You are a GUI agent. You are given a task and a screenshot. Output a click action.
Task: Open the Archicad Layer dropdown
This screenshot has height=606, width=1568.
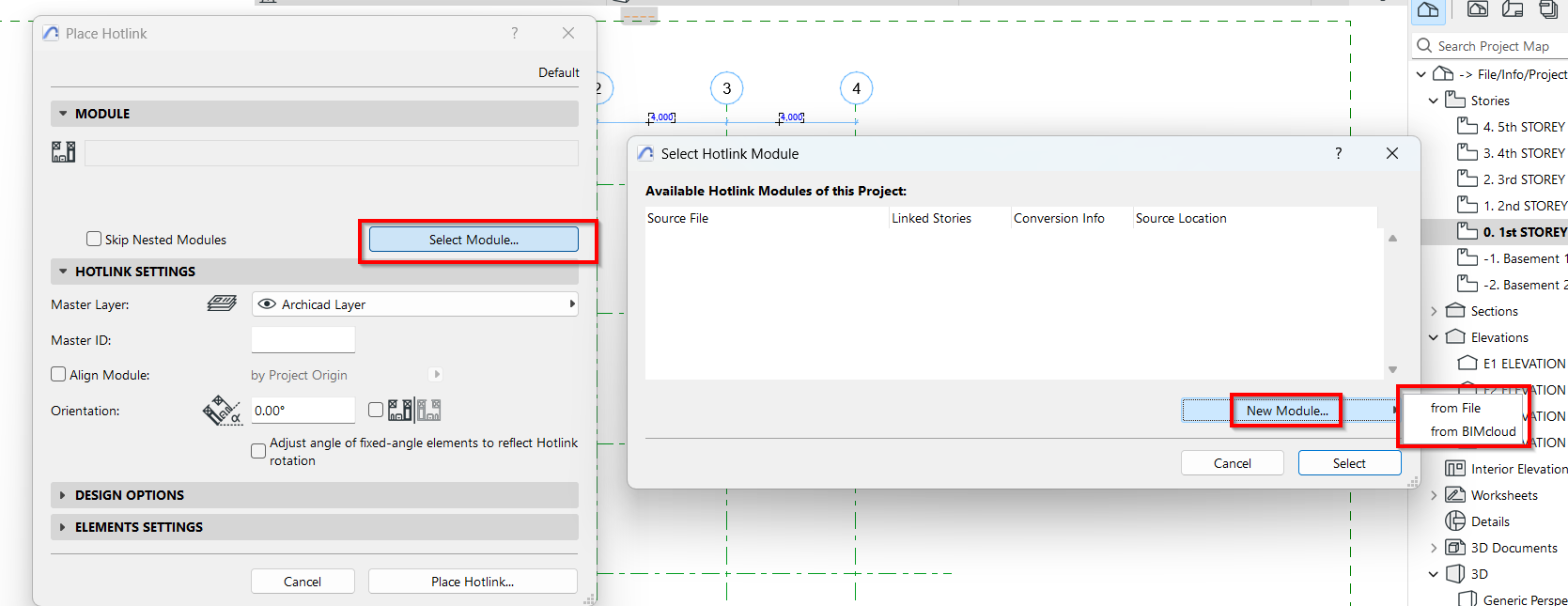[414, 304]
